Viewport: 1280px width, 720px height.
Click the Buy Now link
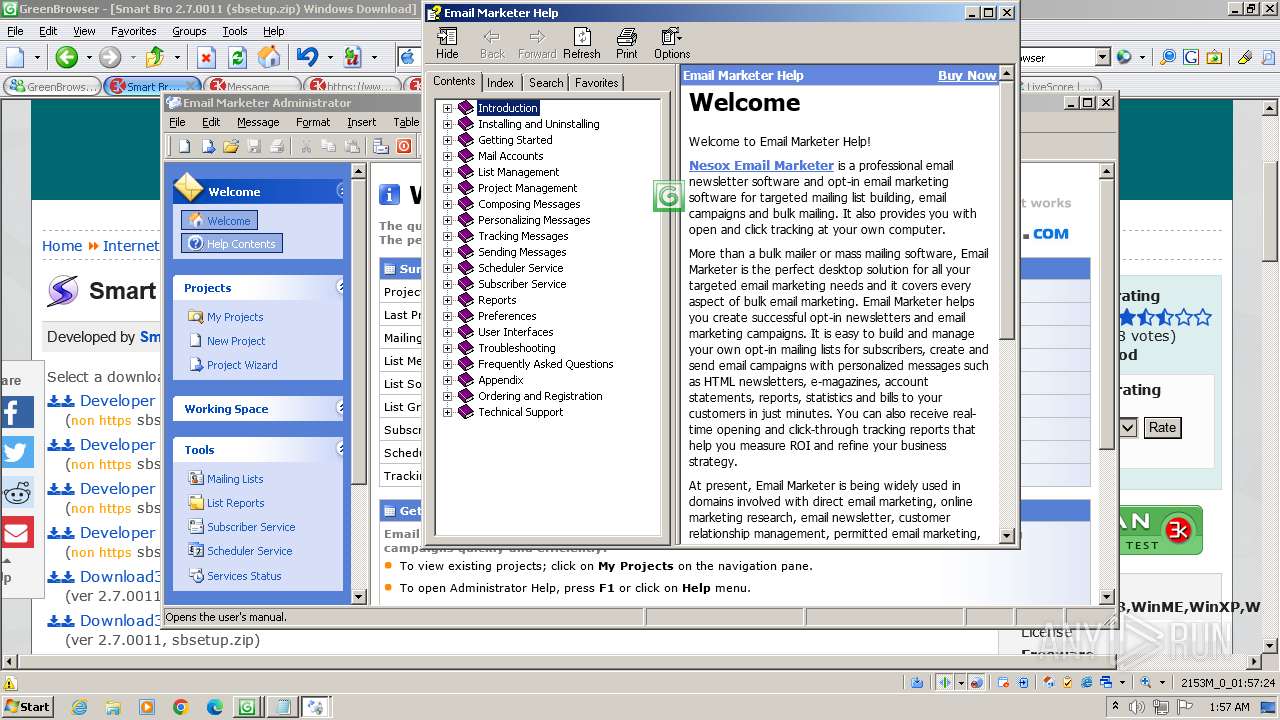(x=967, y=75)
